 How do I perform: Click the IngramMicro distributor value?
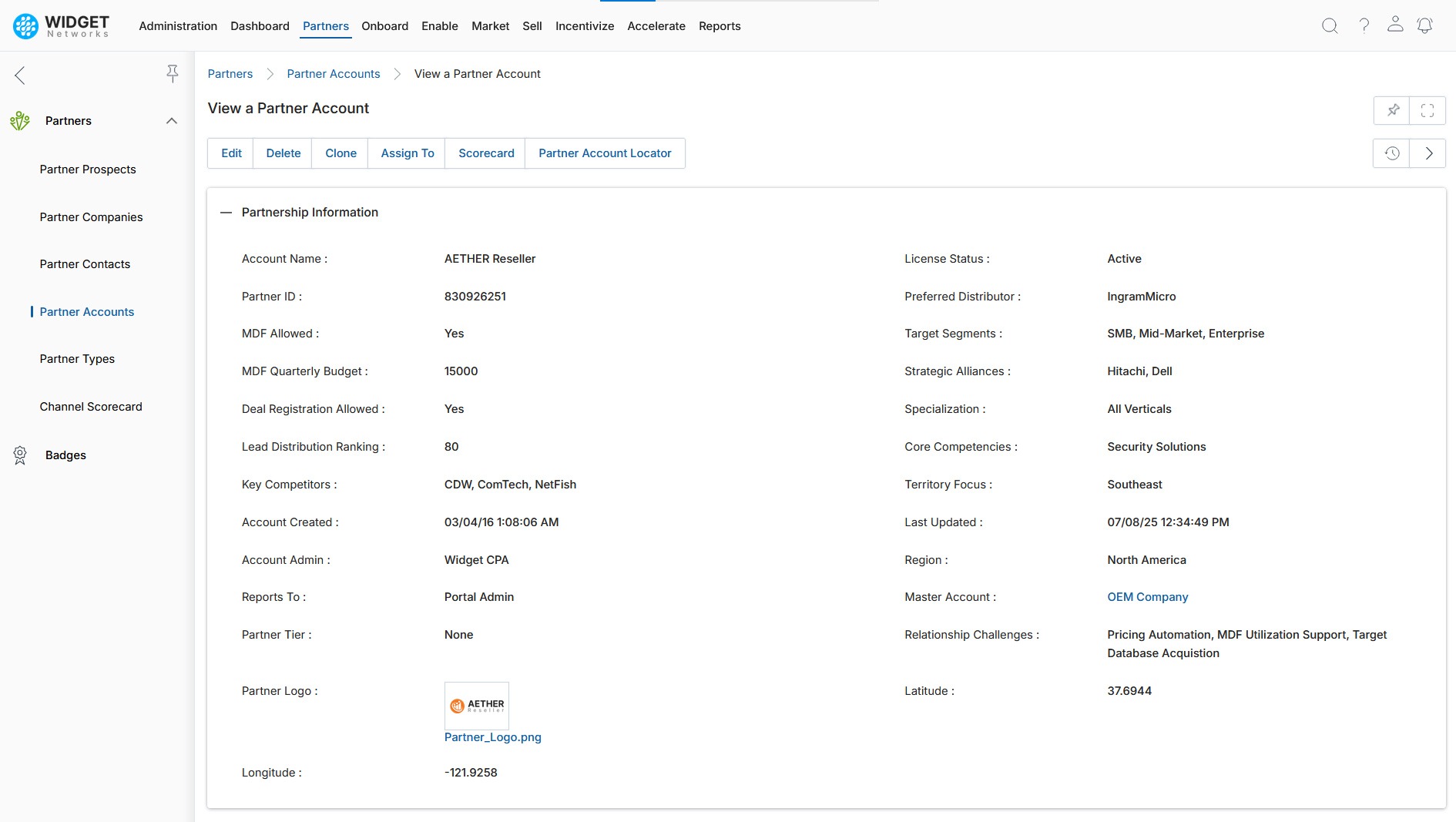(1142, 297)
